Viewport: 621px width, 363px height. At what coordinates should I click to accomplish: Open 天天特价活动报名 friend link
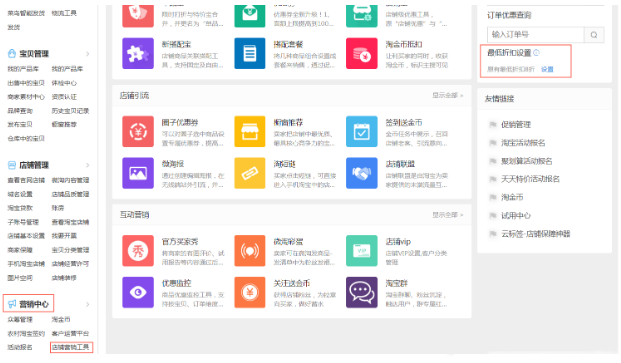pyautogui.click(x=530, y=179)
